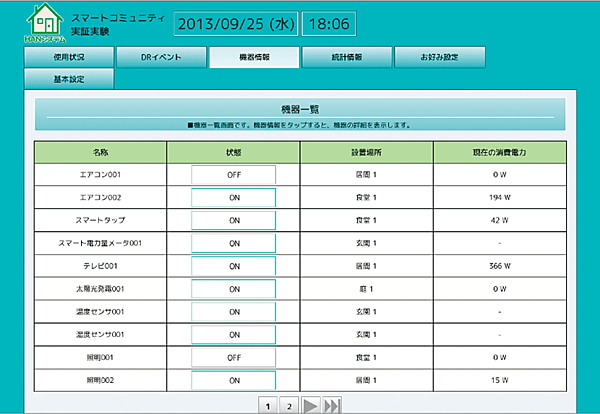The height and width of the screenshot is (414, 600).
Task: Click the 現在の消費電力 column header
Action: point(500,152)
